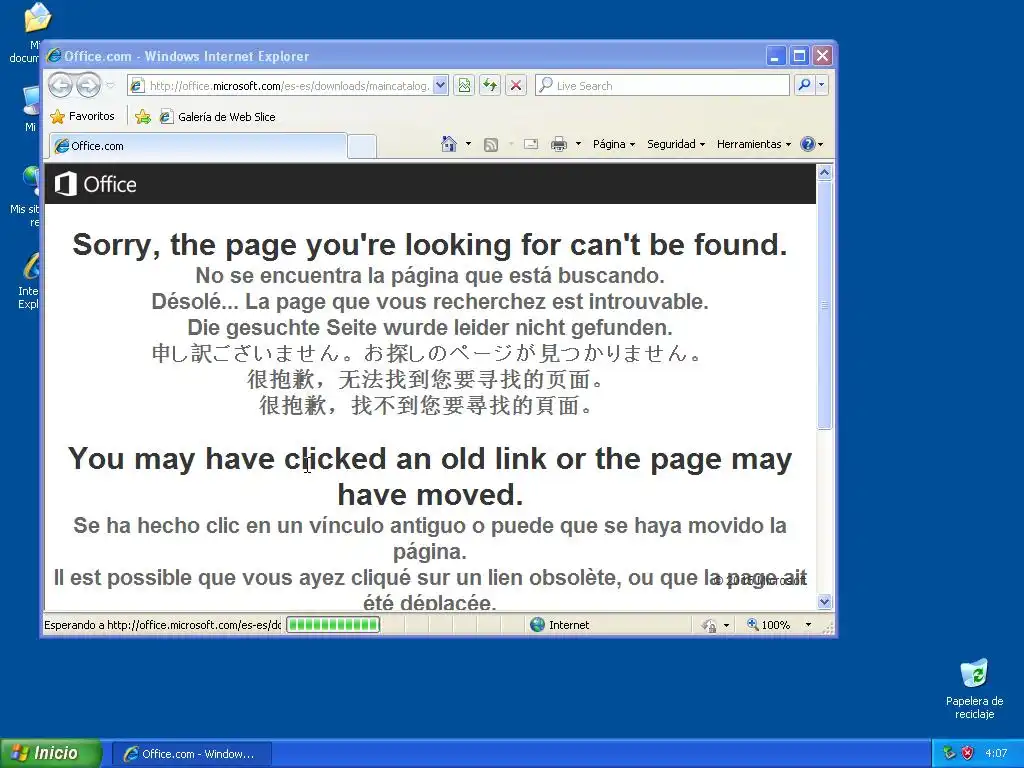Stop loading with the red X icon
Image resolution: width=1024 pixels, height=768 pixels.
(516, 85)
